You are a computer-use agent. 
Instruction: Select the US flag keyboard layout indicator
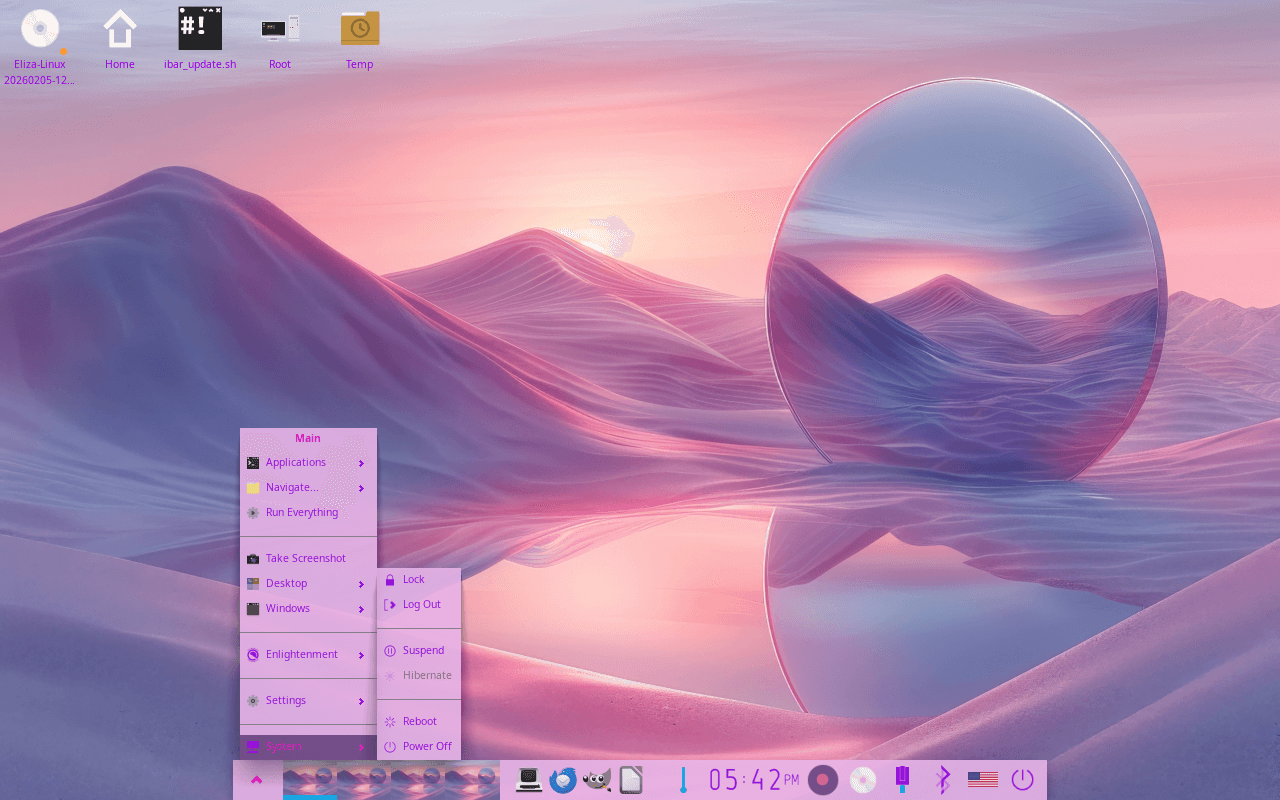983,779
